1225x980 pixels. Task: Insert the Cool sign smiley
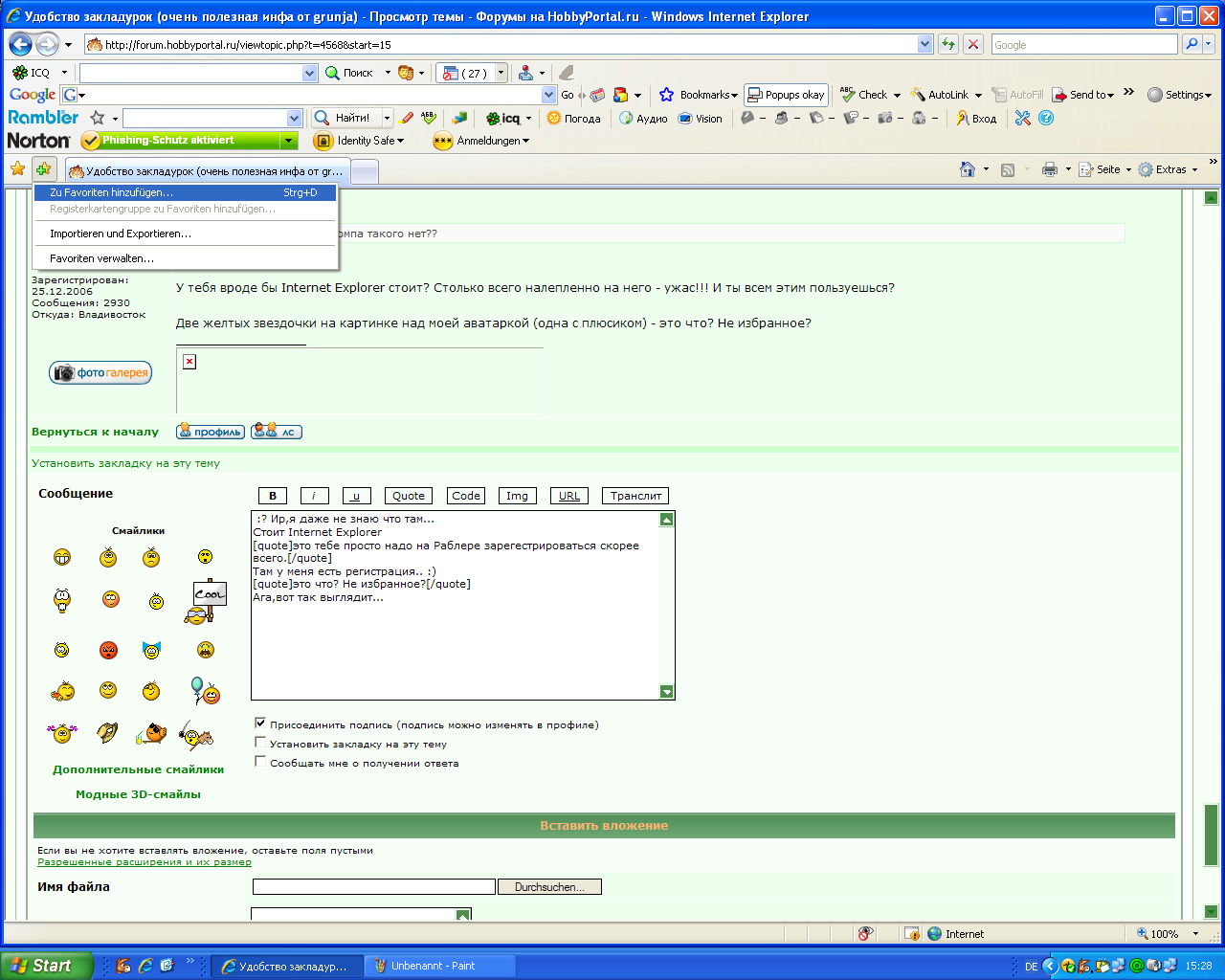[204, 603]
